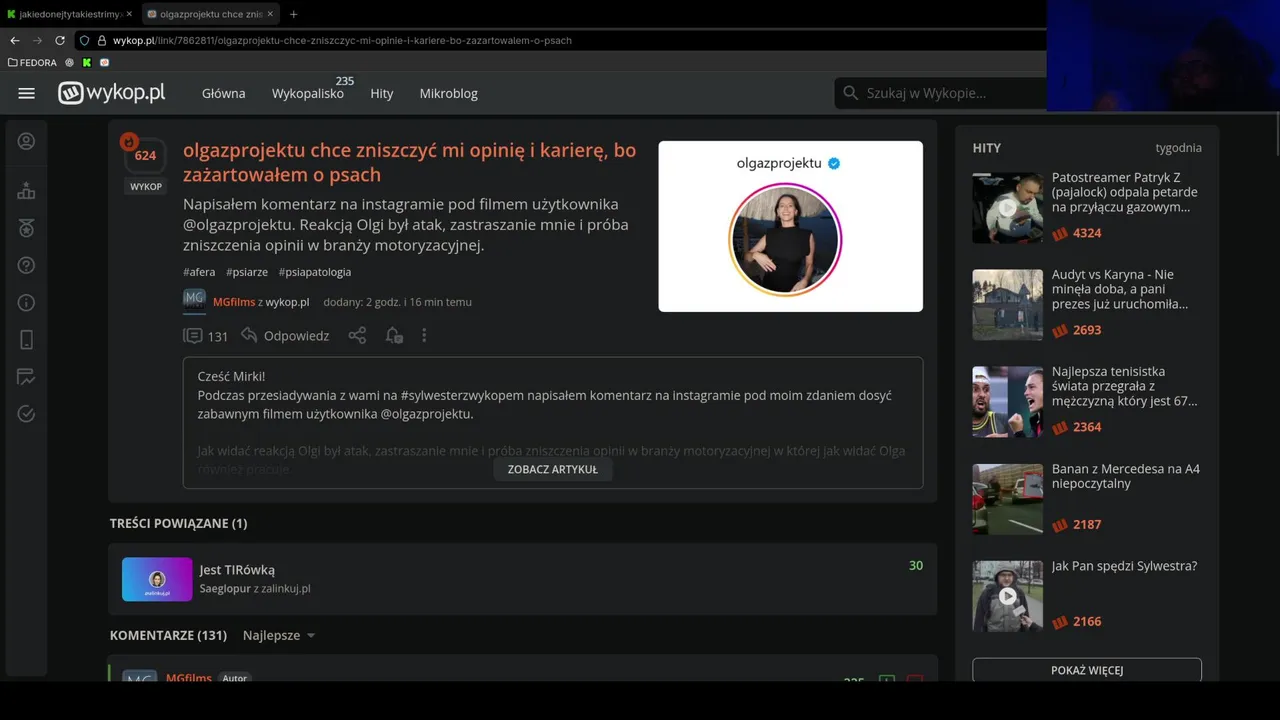1280x720 pixels.
Task: Click the Odpowiedz reply button
Action: point(285,336)
